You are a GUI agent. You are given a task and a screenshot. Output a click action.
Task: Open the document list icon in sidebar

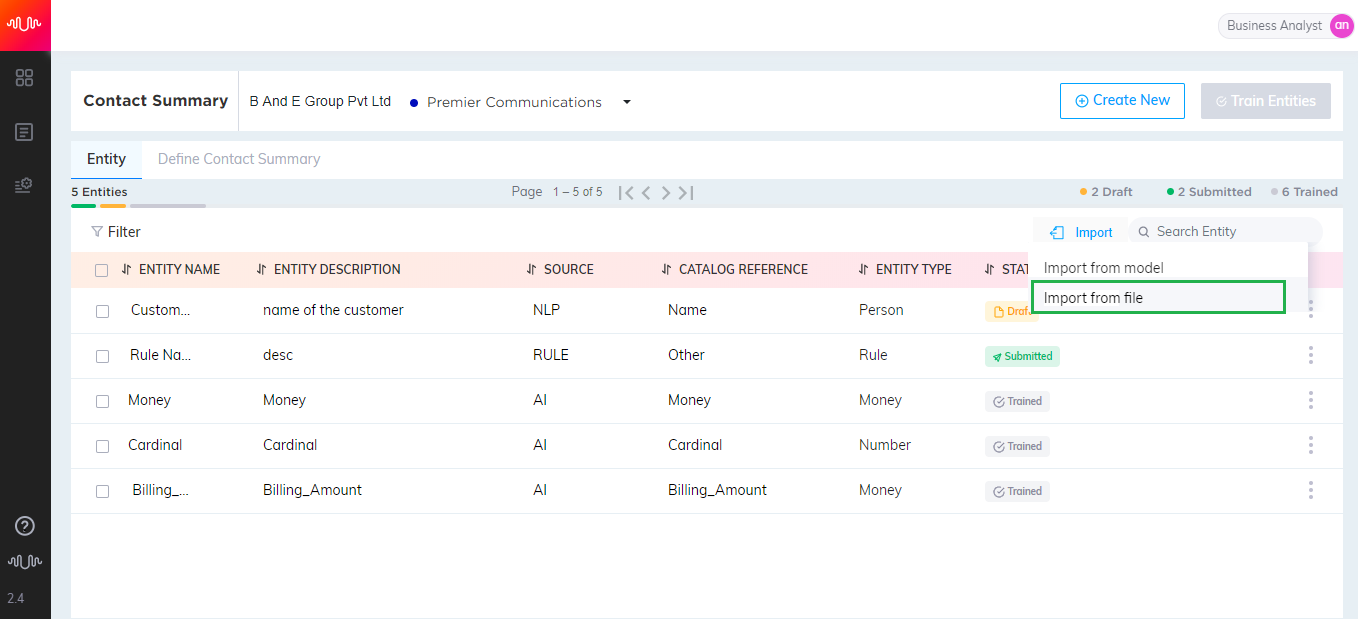click(25, 132)
